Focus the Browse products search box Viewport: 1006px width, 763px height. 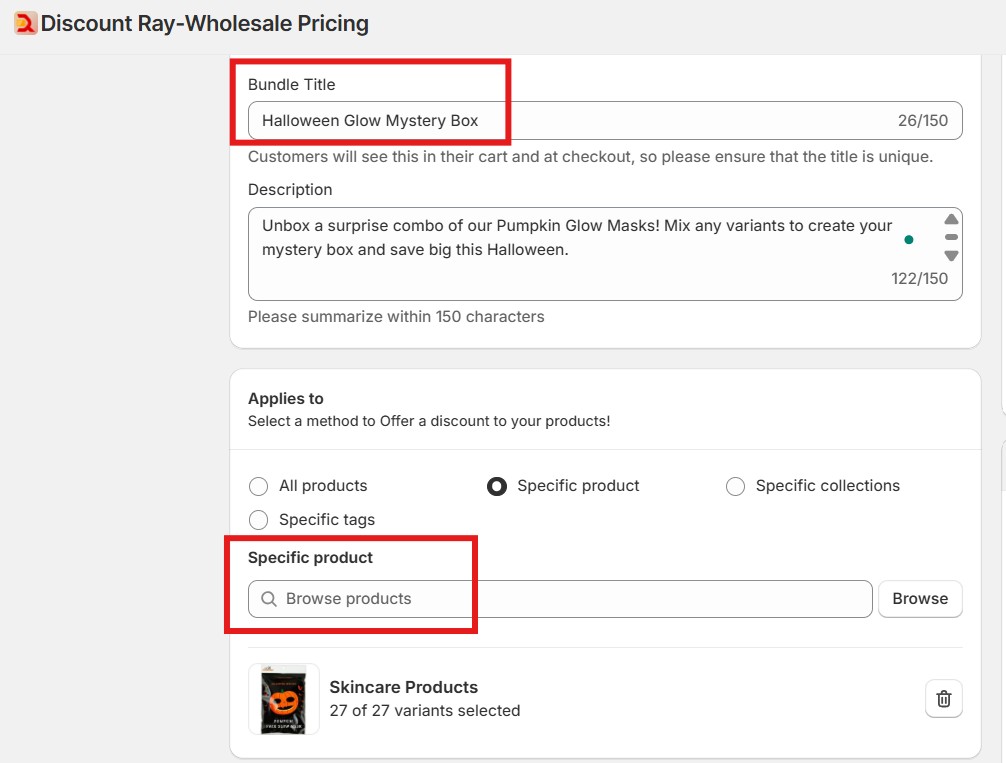click(x=570, y=599)
